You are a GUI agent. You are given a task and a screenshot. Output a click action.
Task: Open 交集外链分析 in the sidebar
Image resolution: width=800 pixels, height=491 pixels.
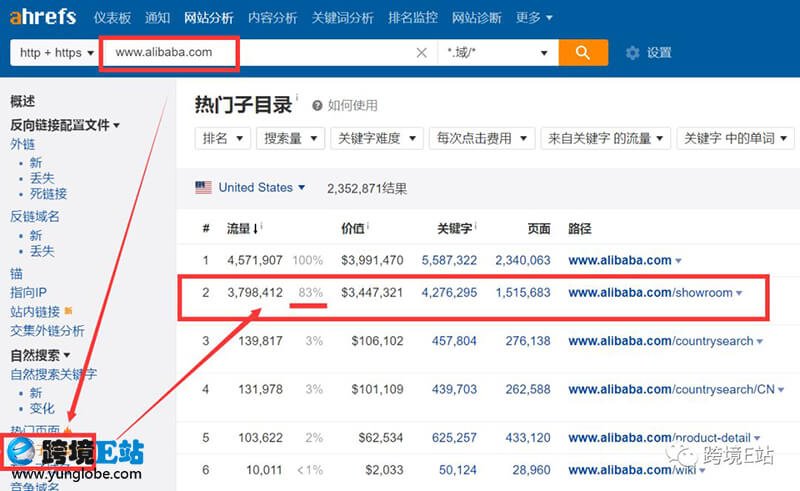[47, 331]
